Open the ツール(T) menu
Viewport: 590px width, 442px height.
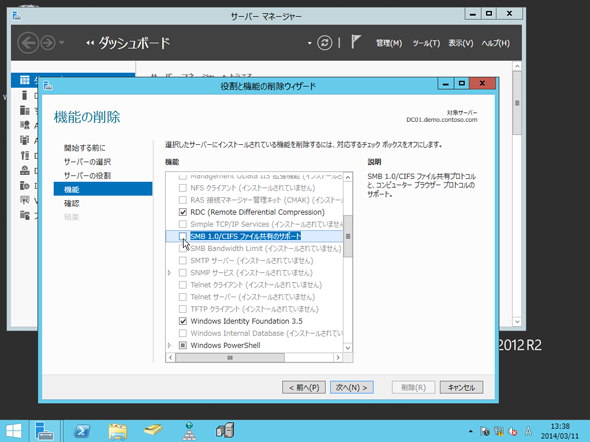(x=426, y=43)
